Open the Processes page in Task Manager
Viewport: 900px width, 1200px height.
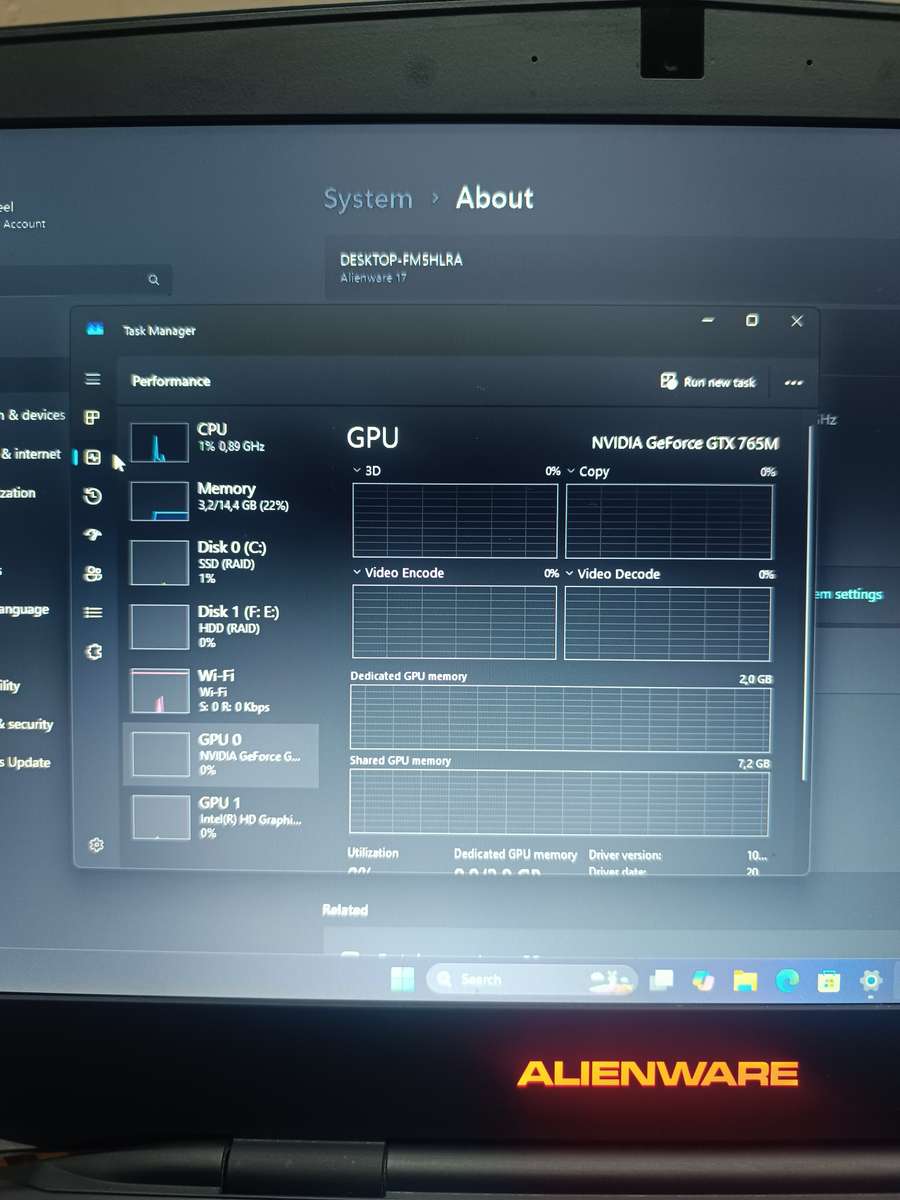(93, 418)
